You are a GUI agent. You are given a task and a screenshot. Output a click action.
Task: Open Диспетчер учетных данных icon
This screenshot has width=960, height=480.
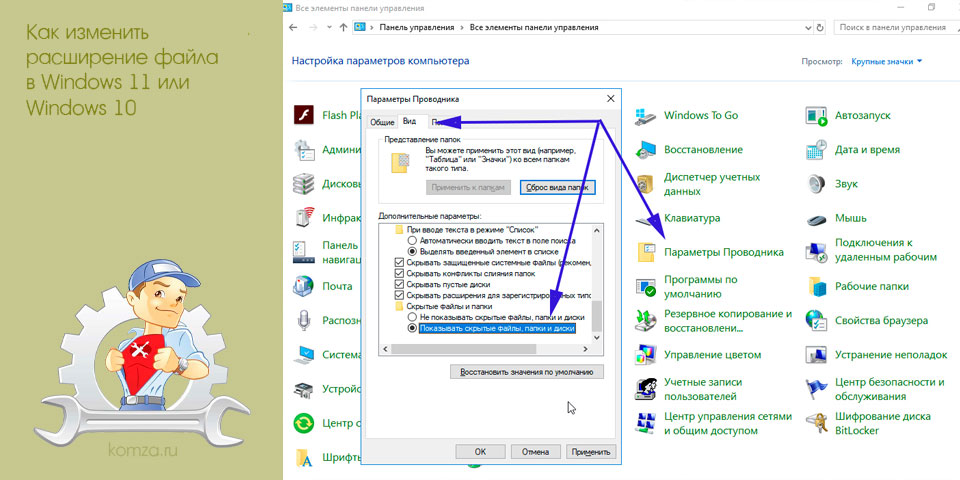645,184
